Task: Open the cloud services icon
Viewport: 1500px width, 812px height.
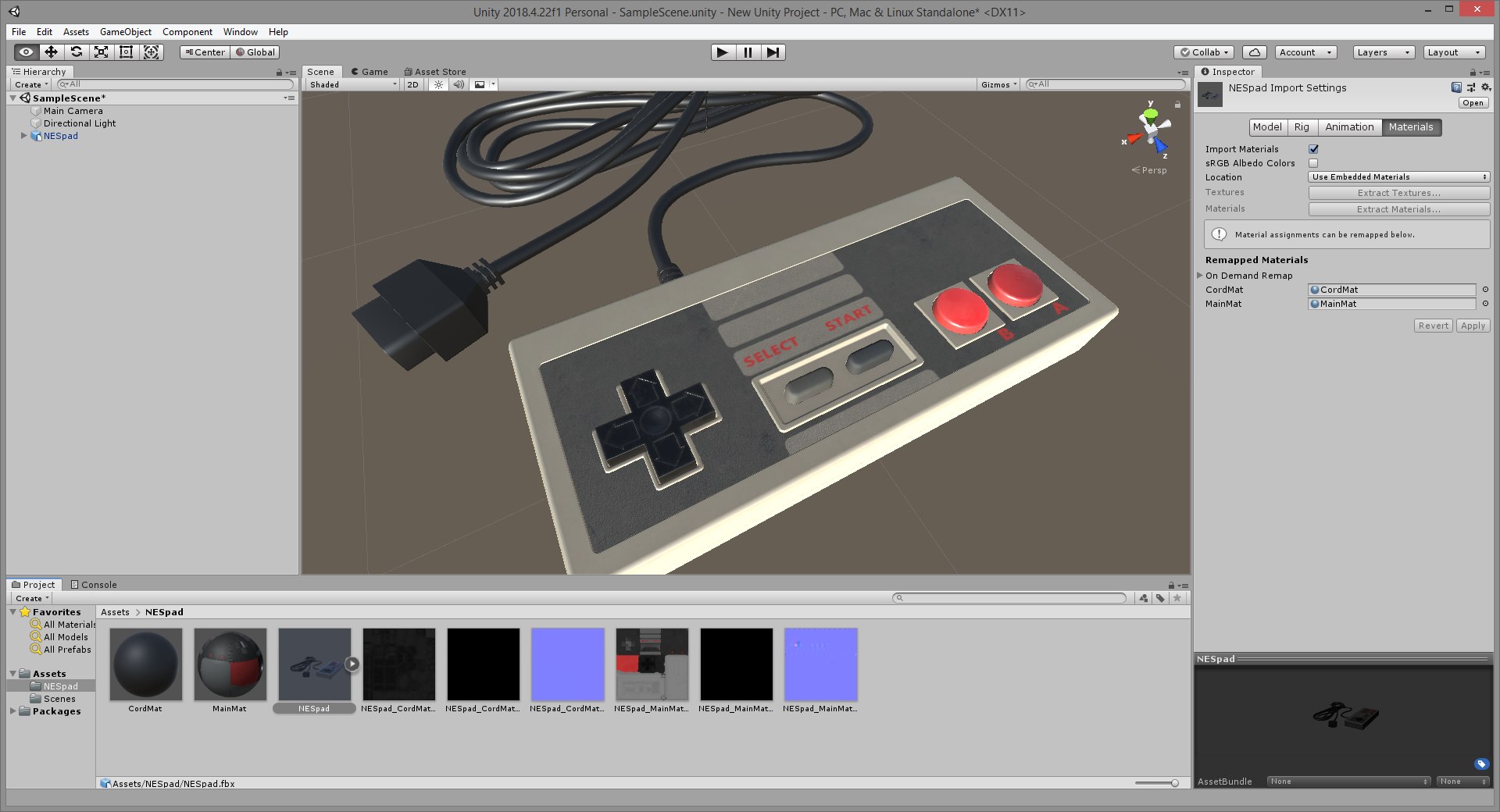Action: [1254, 52]
